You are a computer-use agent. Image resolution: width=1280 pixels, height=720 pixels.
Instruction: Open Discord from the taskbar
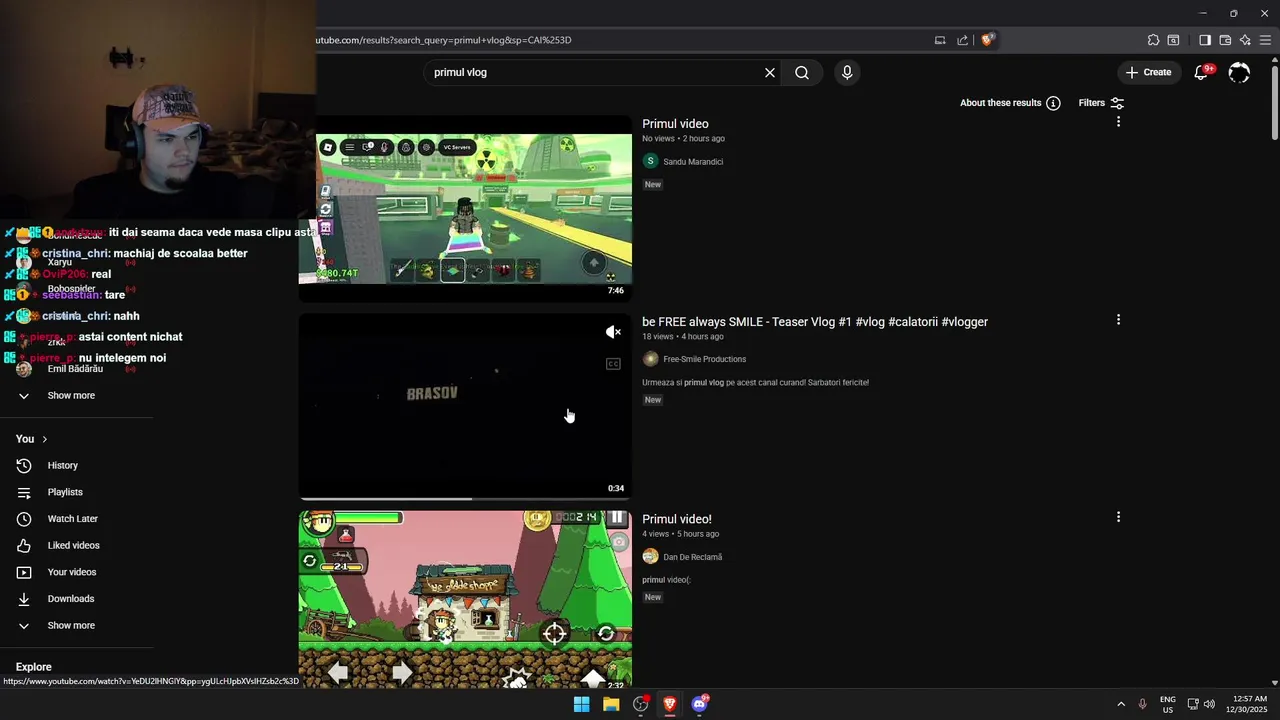click(699, 704)
